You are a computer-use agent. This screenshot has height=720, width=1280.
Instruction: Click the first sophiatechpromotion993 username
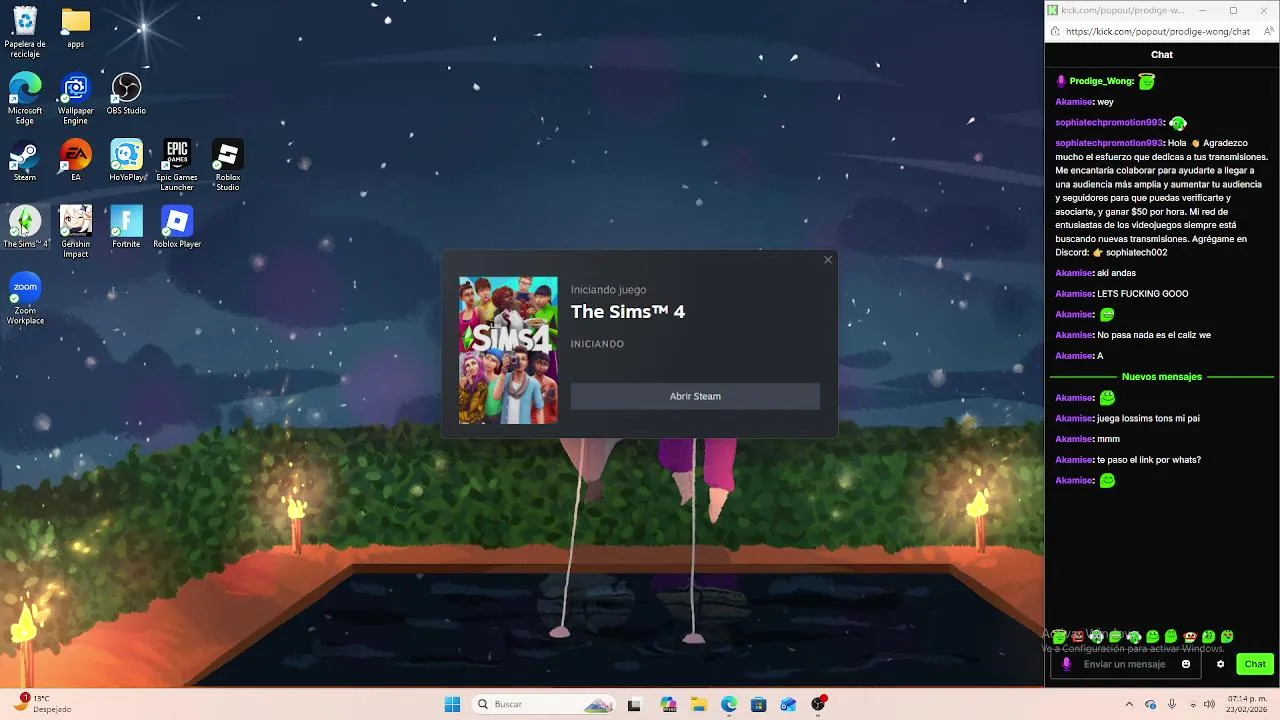1109,122
